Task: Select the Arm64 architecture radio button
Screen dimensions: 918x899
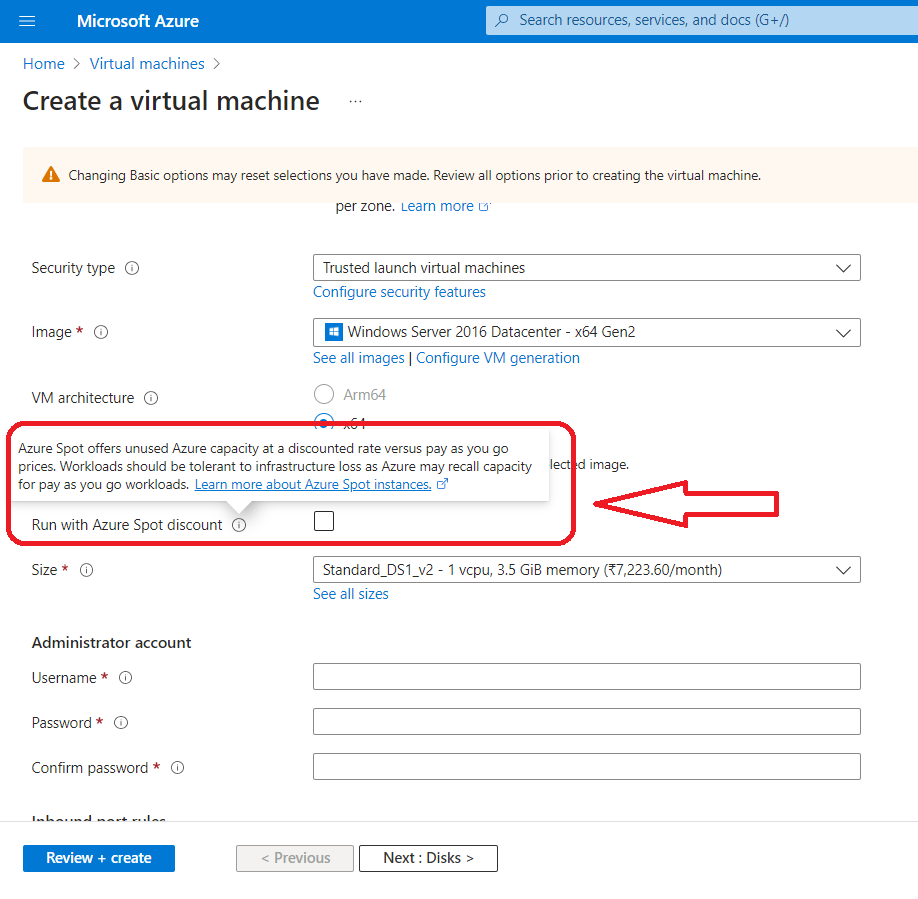Action: tap(324, 394)
